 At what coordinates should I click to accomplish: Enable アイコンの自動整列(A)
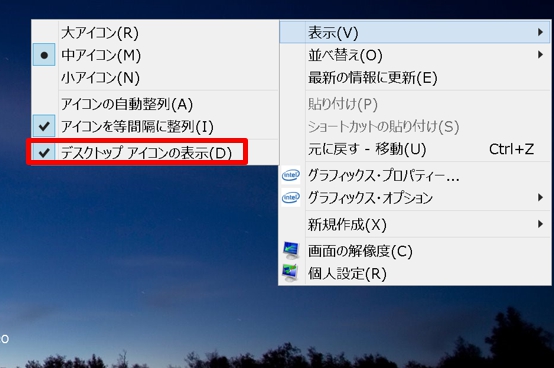155,104
